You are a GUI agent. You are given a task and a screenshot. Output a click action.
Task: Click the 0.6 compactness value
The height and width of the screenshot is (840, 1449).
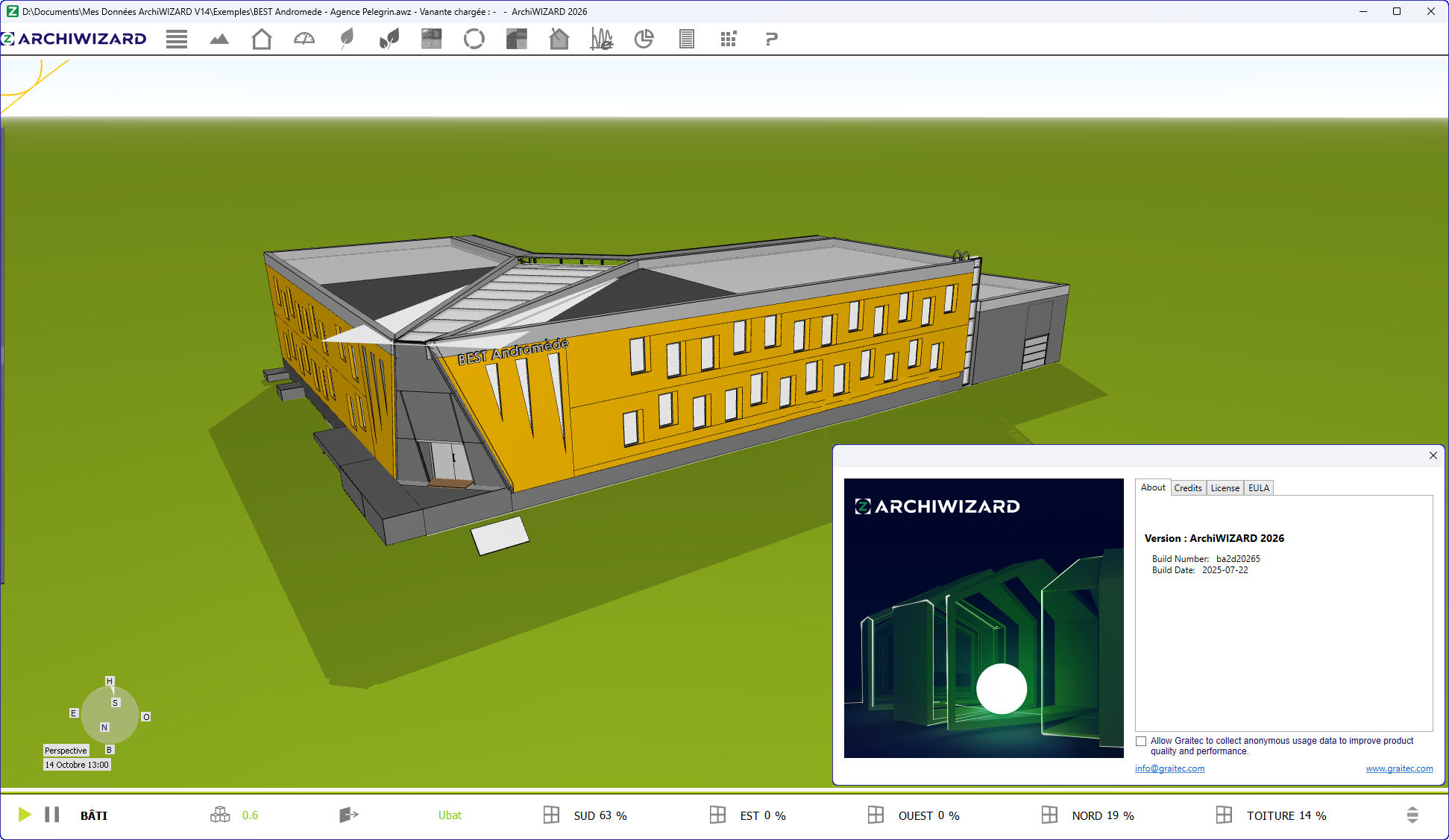250,815
